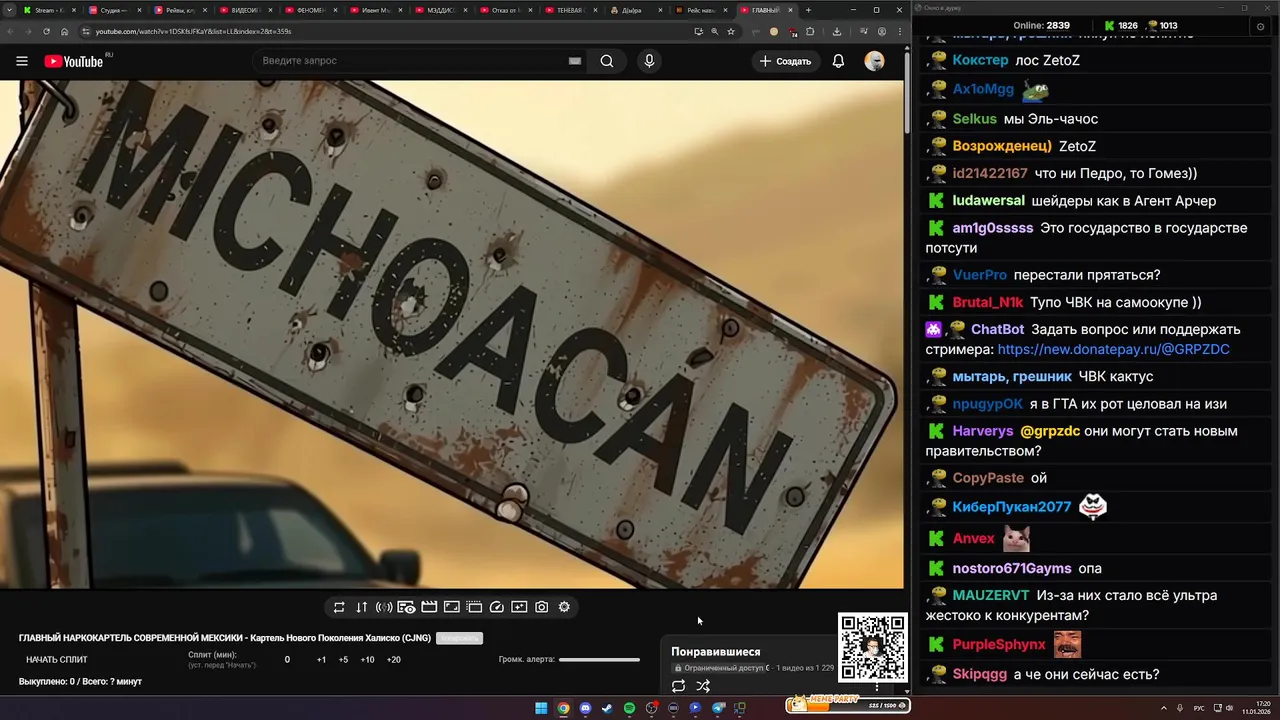This screenshot has width=1280, height=720.
Task: Open the browser extensions puzzle icon
Action: [x=810, y=31]
